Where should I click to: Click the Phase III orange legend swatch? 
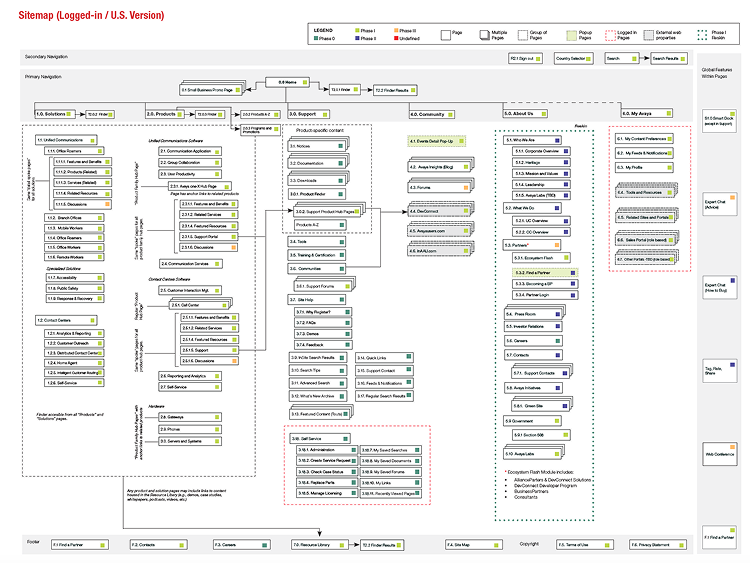coord(396,30)
